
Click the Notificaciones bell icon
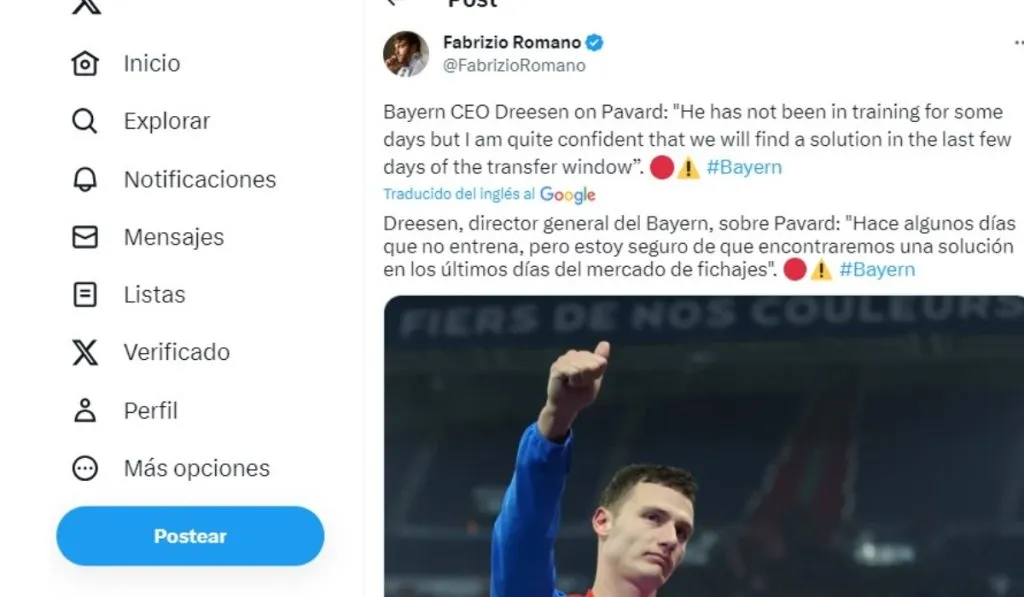click(86, 180)
